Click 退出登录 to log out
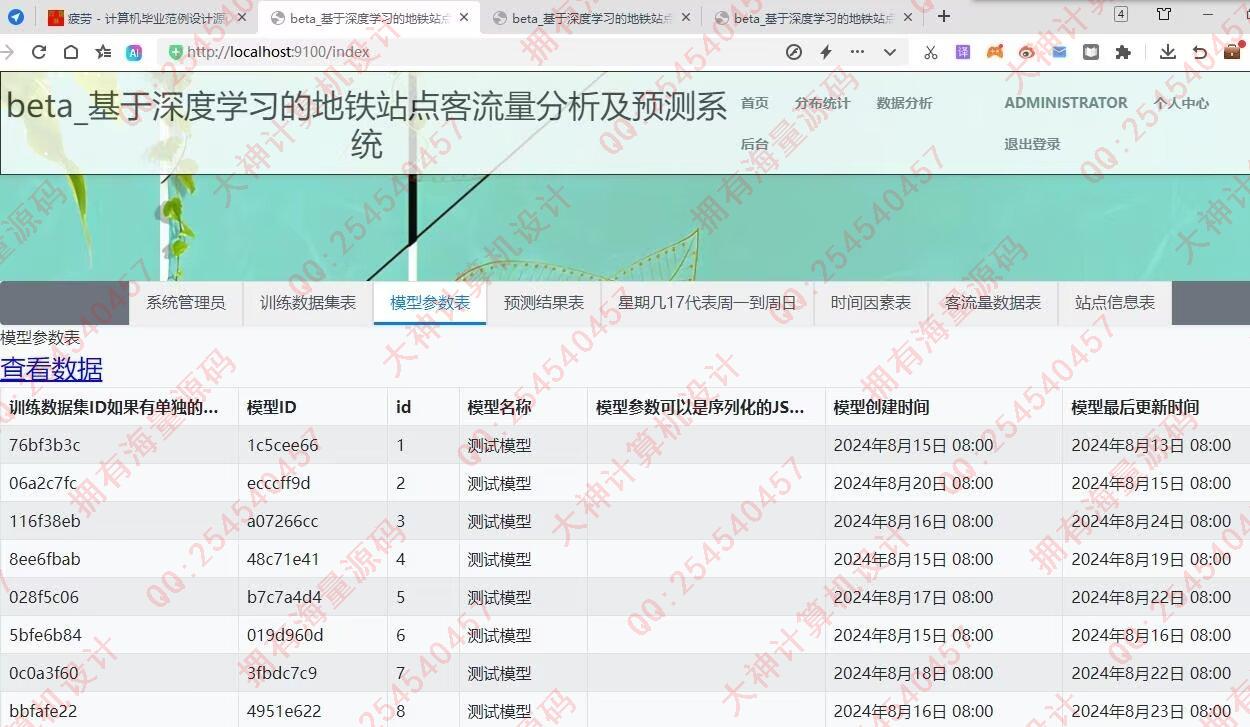Viewport: 1250px width, 727px height. 1032,144
